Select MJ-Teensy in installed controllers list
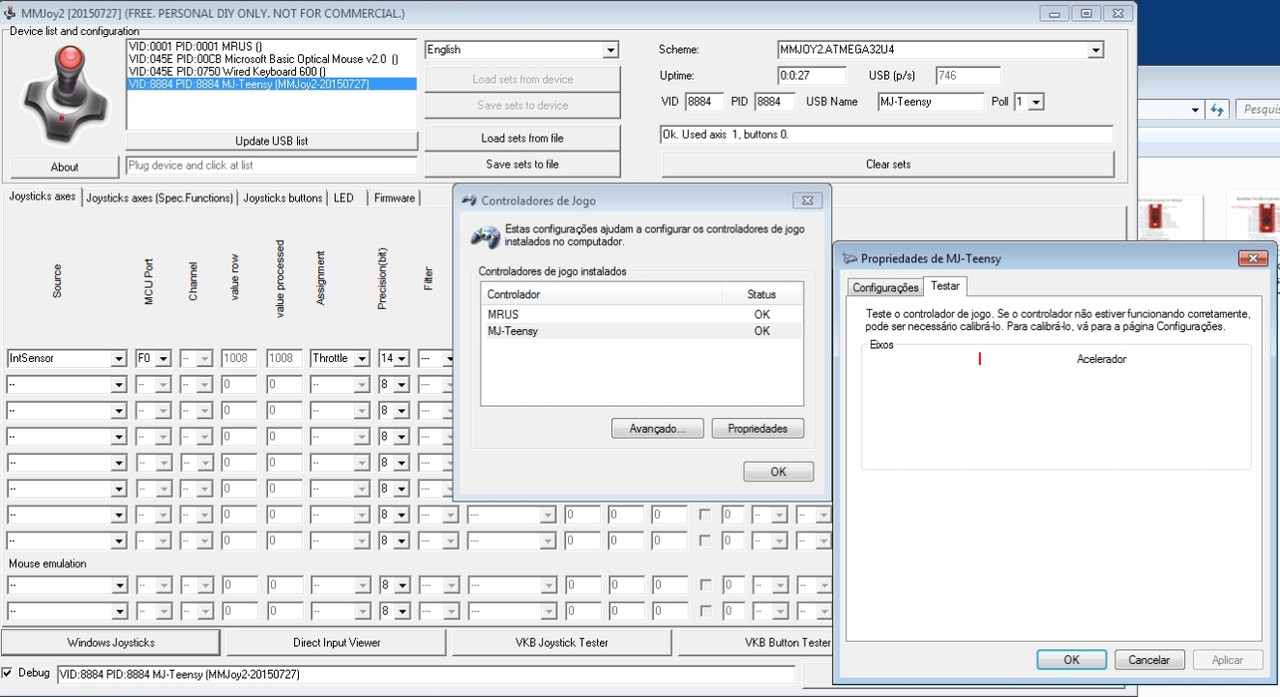Viewport: 1280px width, 697px height. (x=642, y=331)
